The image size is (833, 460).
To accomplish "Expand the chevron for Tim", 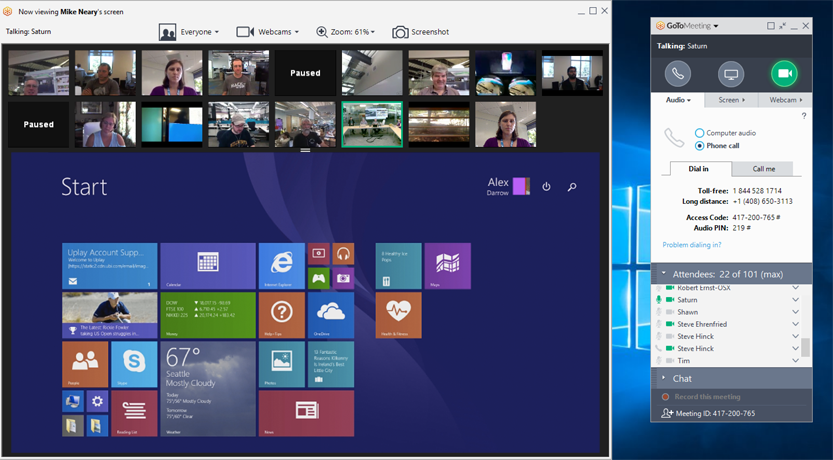I will [795, 361].
